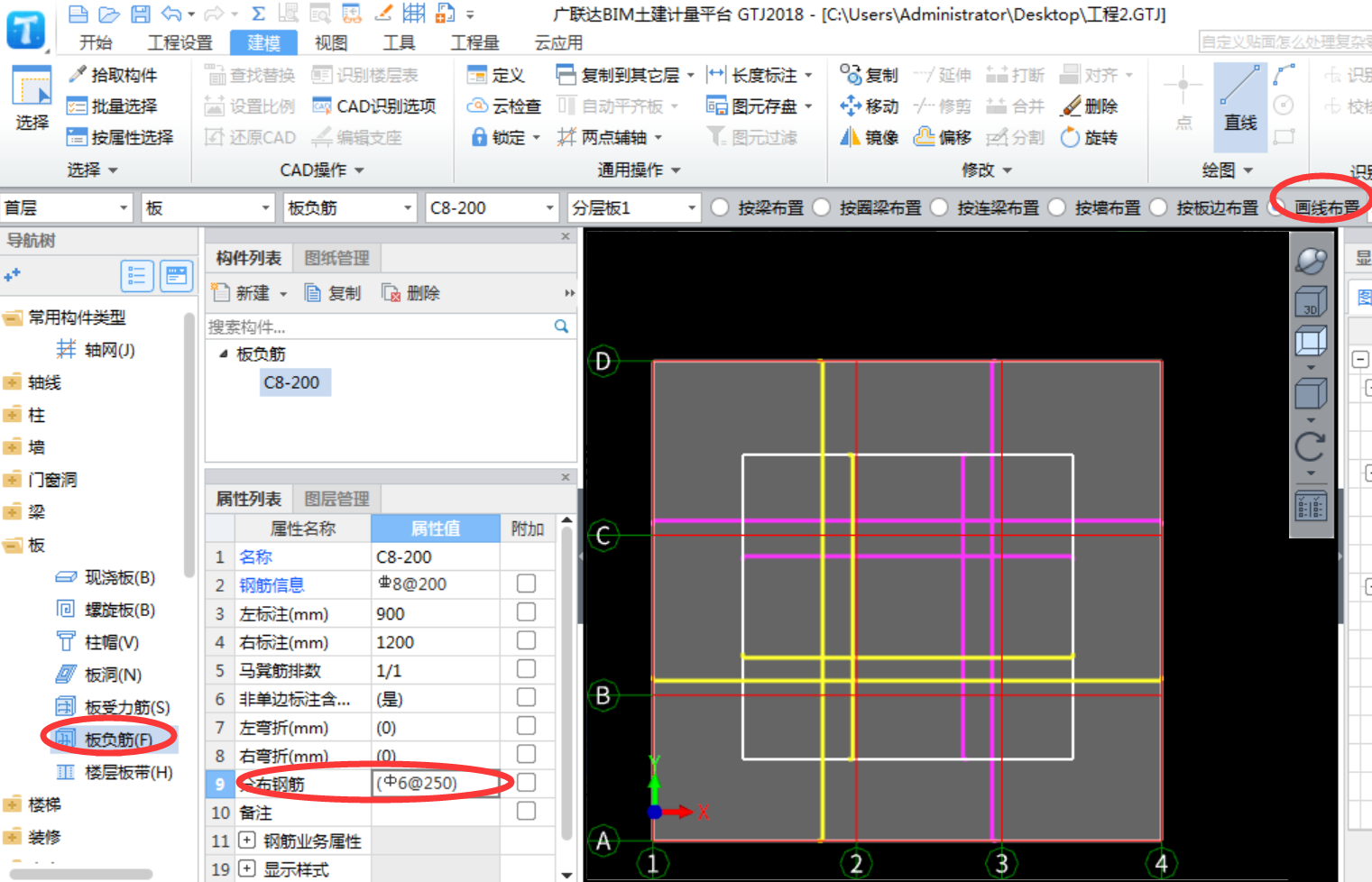Tick the 附加 checkbox for 钢筋信息
This screenshot has width=1372, height=882.
pyautogui.click(x=526, y=584)
